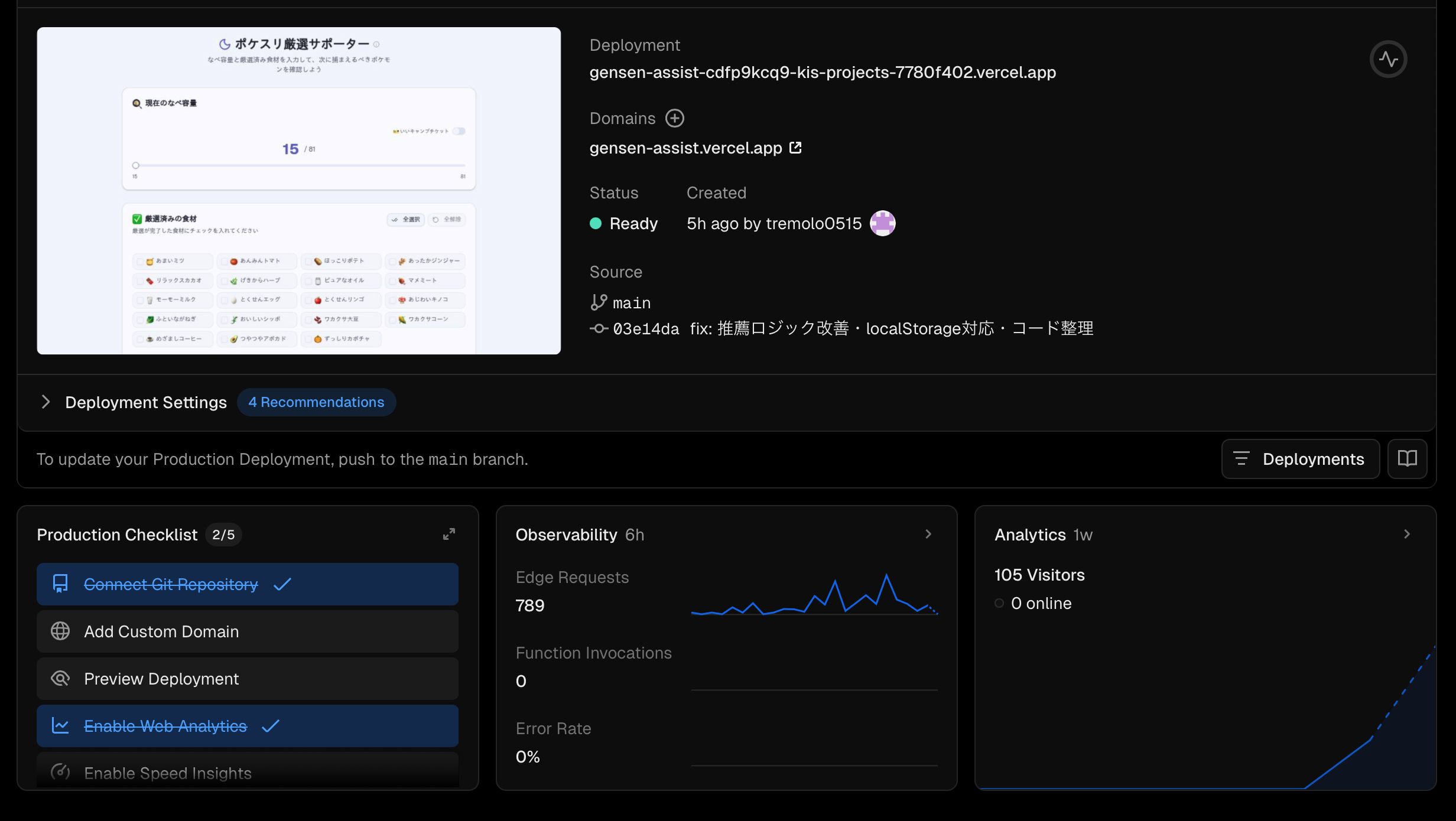Add a domain with plus icon

click(x=674, y=118)
